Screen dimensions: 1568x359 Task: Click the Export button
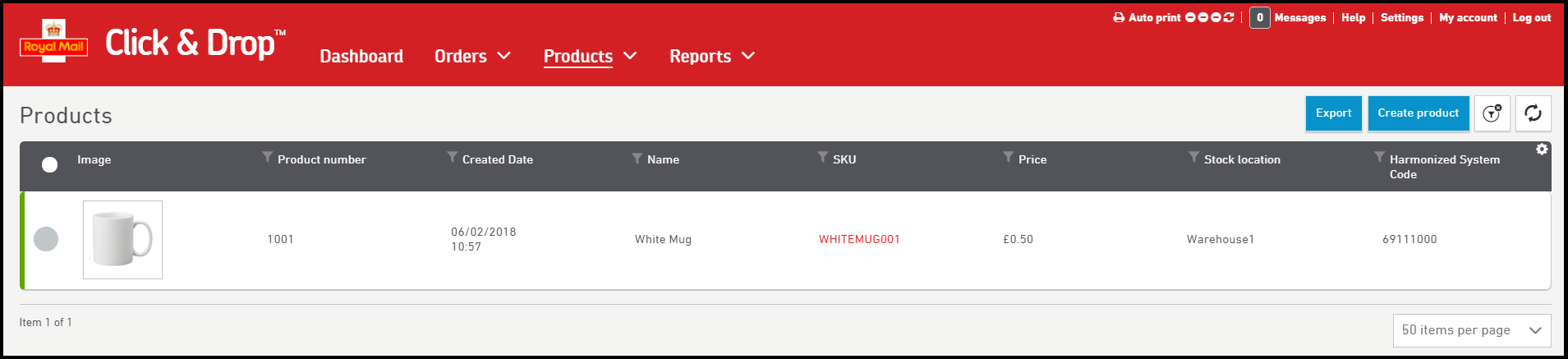(x=1333, y=113)
